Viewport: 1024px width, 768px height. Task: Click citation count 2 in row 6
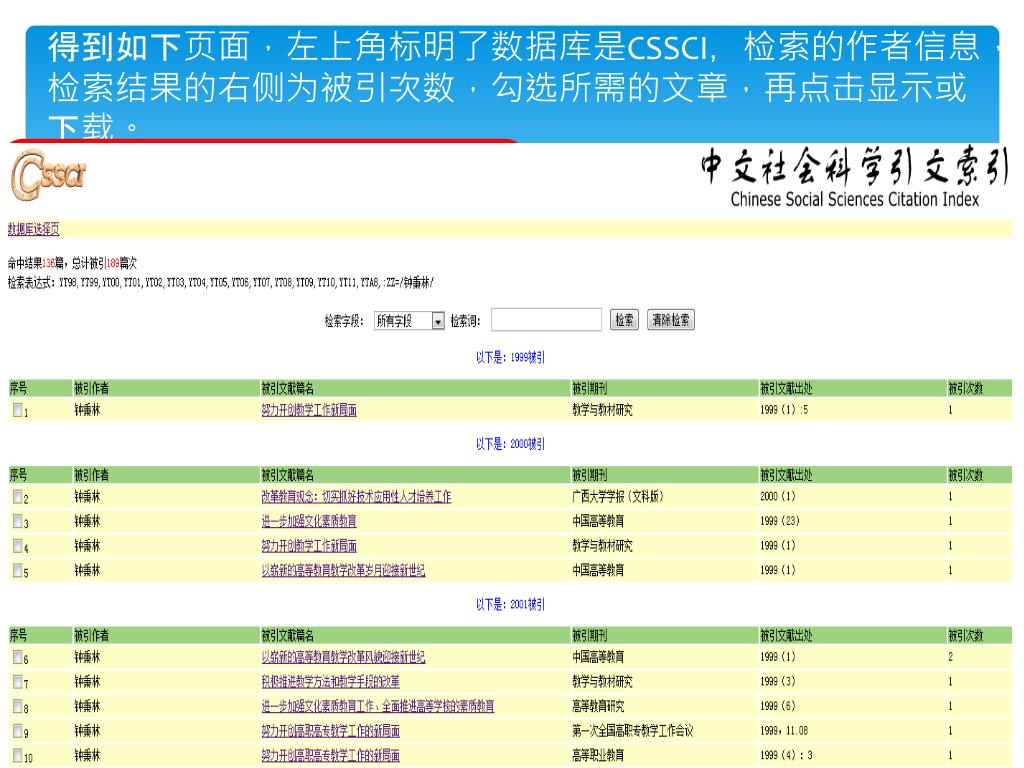point(951,657)
